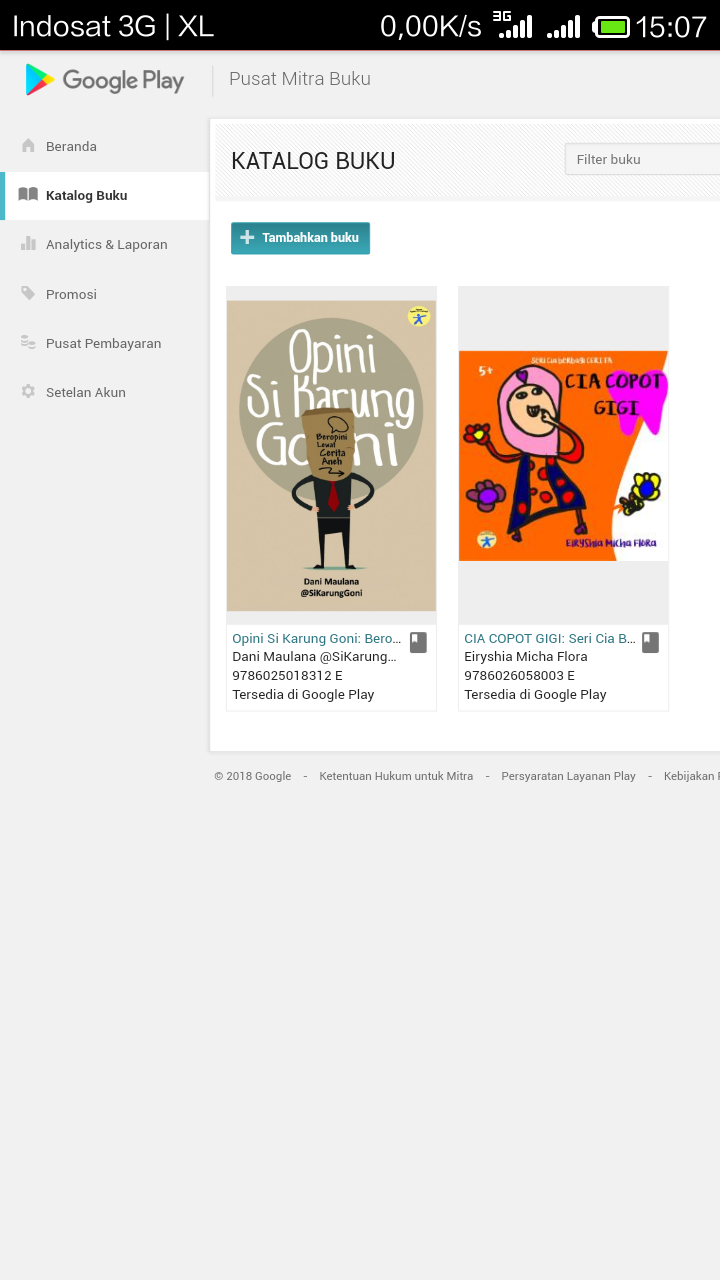
Task: Tap the 3G signal strength icon
Action: [x=513, y=25]
